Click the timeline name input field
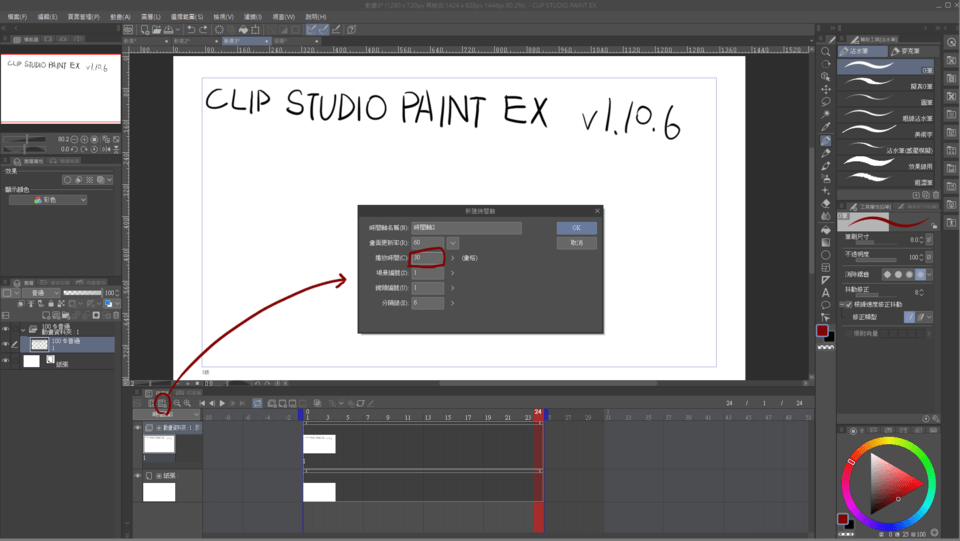 [x=467, y=228]
